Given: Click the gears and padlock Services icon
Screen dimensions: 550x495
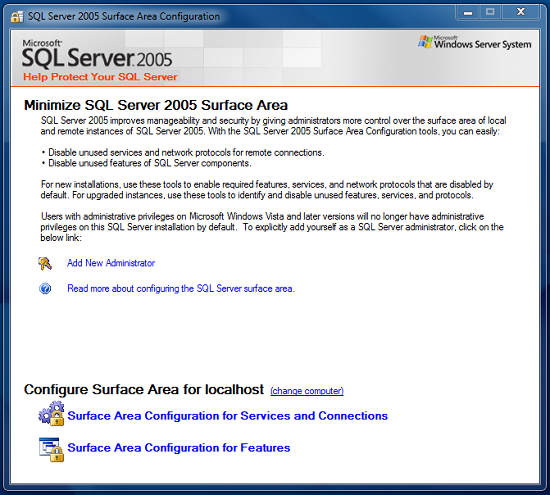Looking at the screenshot, I should click(x=51, y=414).
